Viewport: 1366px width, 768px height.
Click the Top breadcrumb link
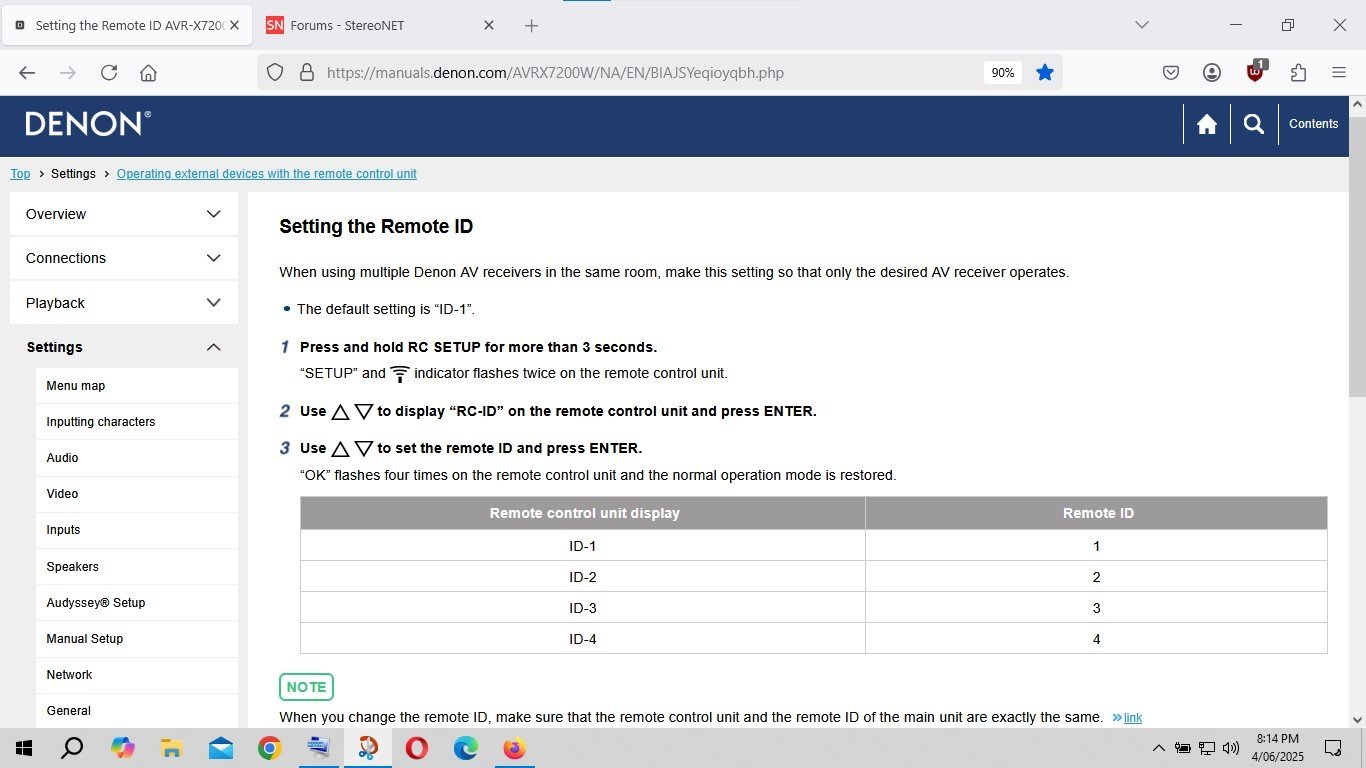tap(20, 174)
